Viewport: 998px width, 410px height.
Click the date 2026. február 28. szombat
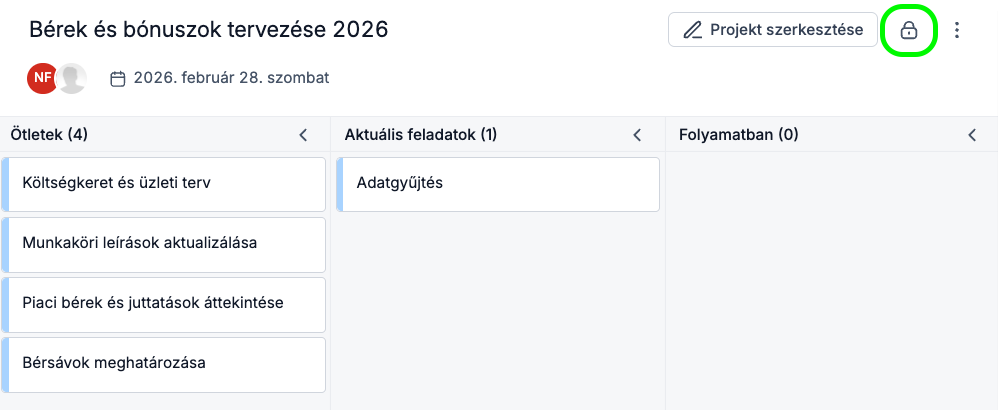(x=231, y=78)
